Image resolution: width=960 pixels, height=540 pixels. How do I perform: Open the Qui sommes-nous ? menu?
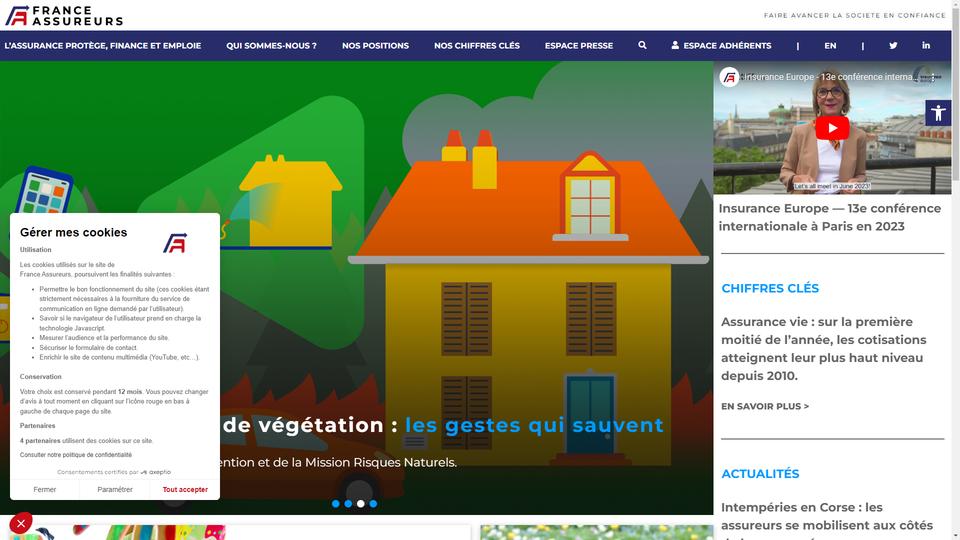tap(271, 45)
